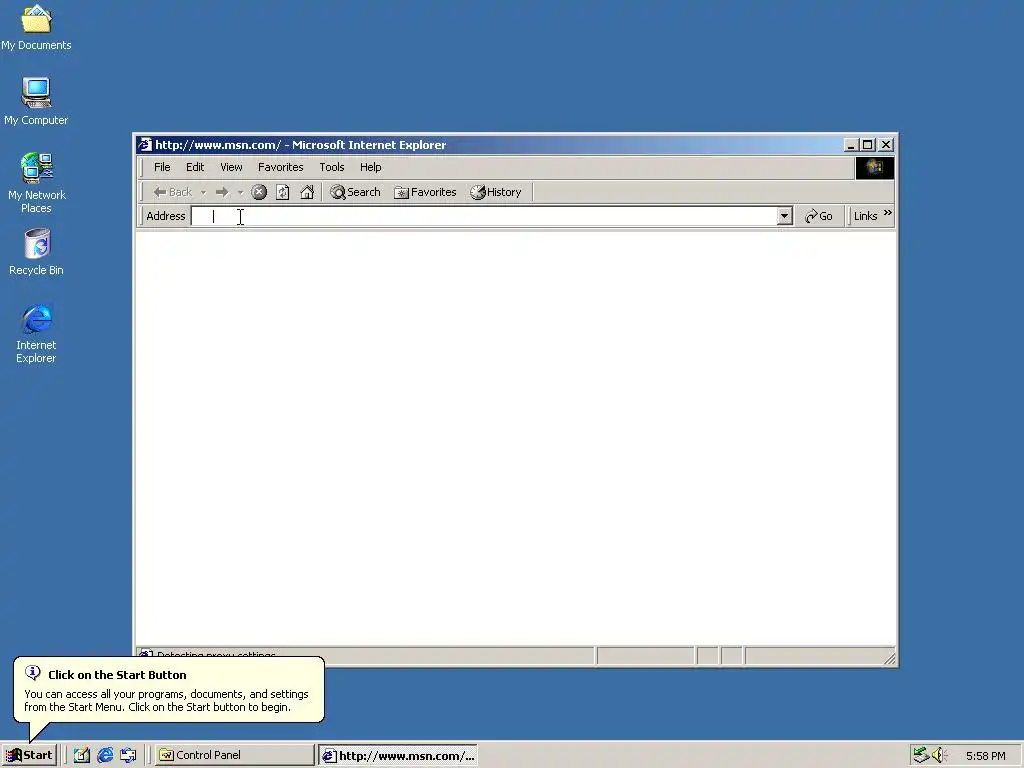This screenshot has width=1024, height=768.
Task: Expand the Back button history dropdown arrow
Action: (203, 192)
